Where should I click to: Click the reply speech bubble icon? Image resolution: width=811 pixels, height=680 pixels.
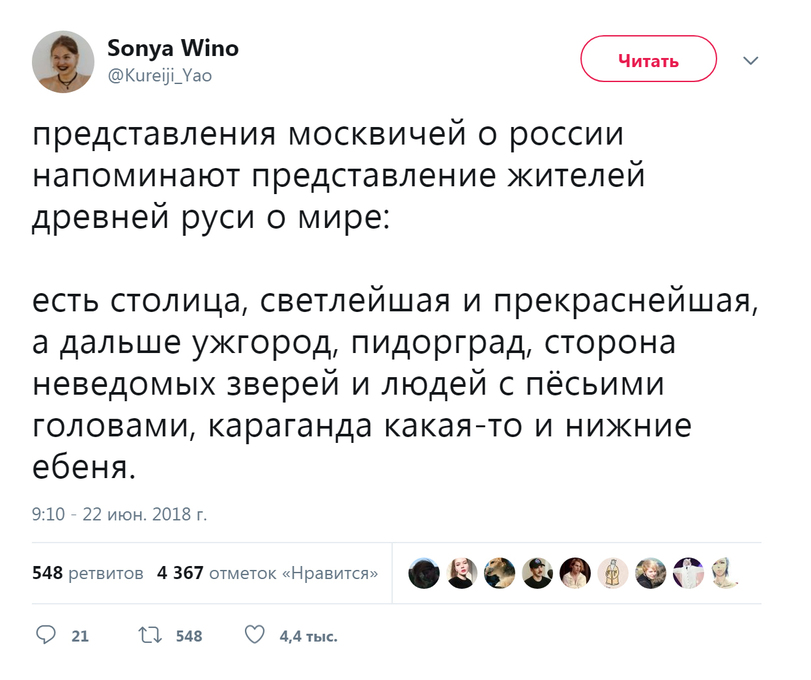[46, 635]
